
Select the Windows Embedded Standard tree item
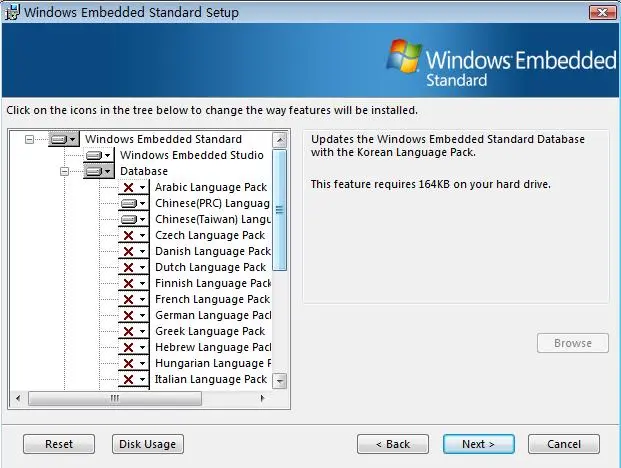click(x=163, y=139)
